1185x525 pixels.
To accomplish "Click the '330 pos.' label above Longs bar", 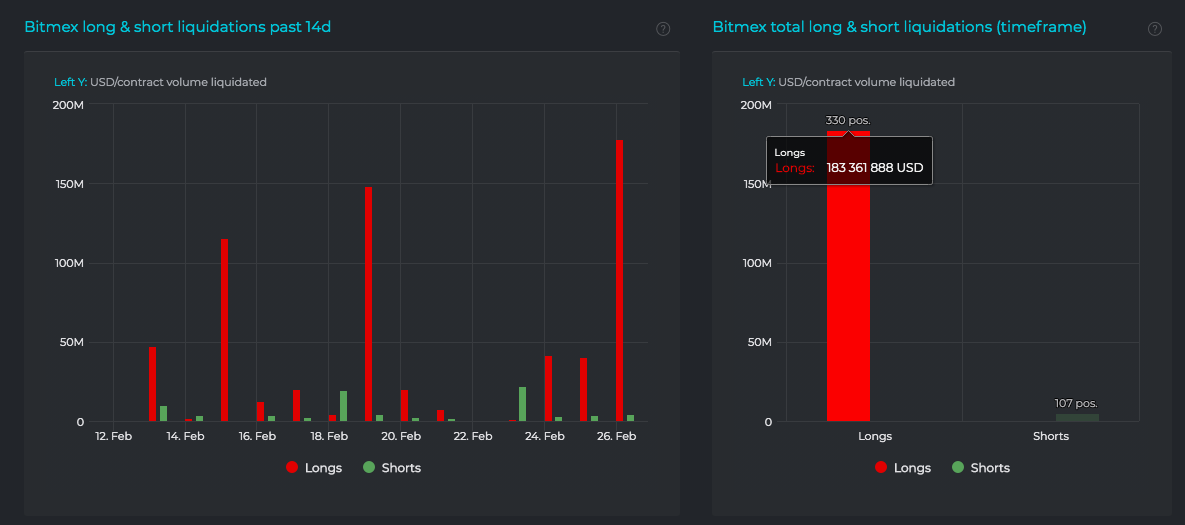I will click(x=848, y=120).
